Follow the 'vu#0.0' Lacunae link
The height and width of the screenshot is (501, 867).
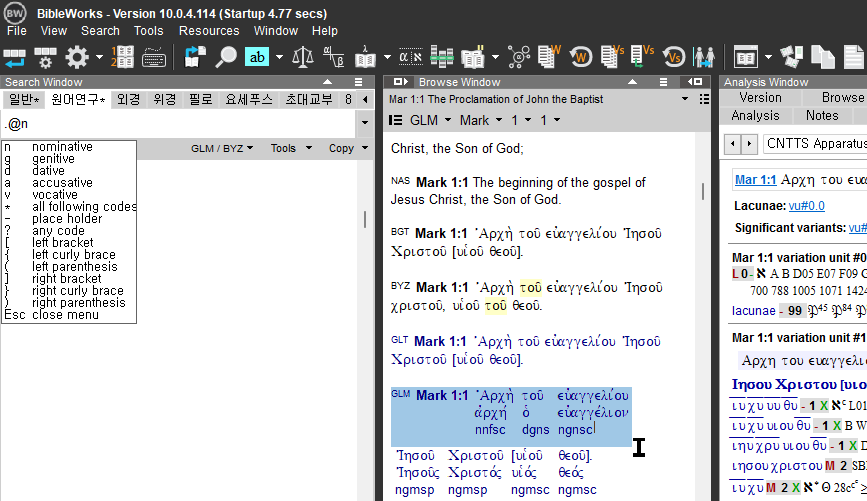pos(806,206)
